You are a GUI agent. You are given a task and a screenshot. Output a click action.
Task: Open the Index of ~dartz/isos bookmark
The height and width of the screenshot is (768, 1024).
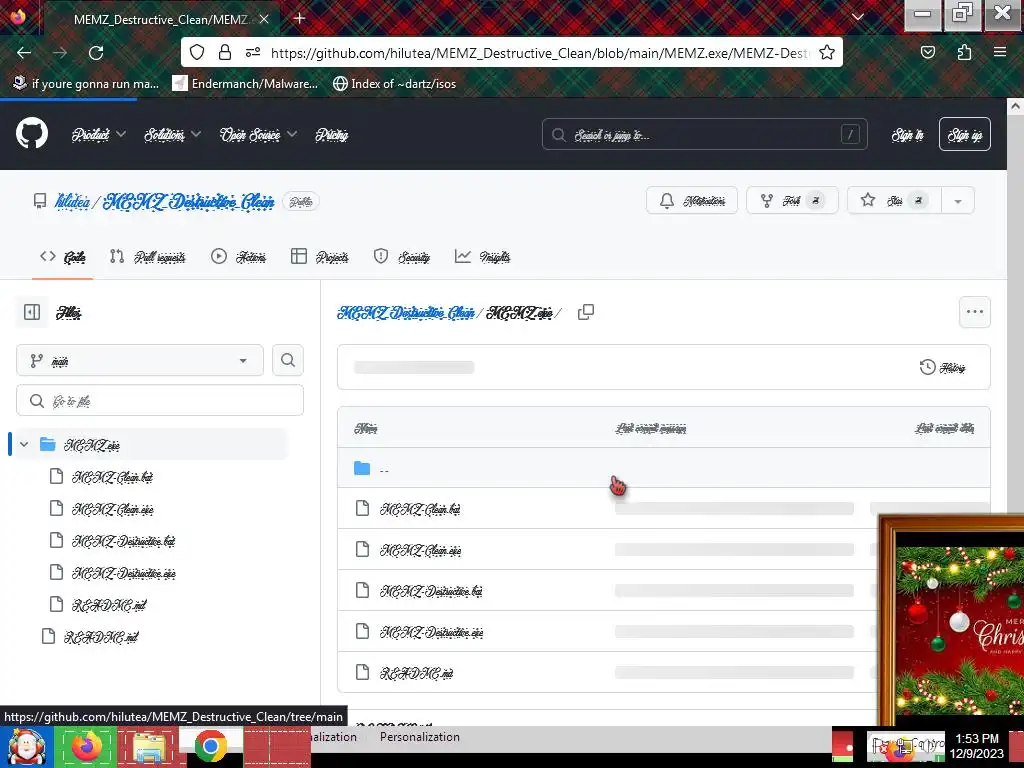394,84
